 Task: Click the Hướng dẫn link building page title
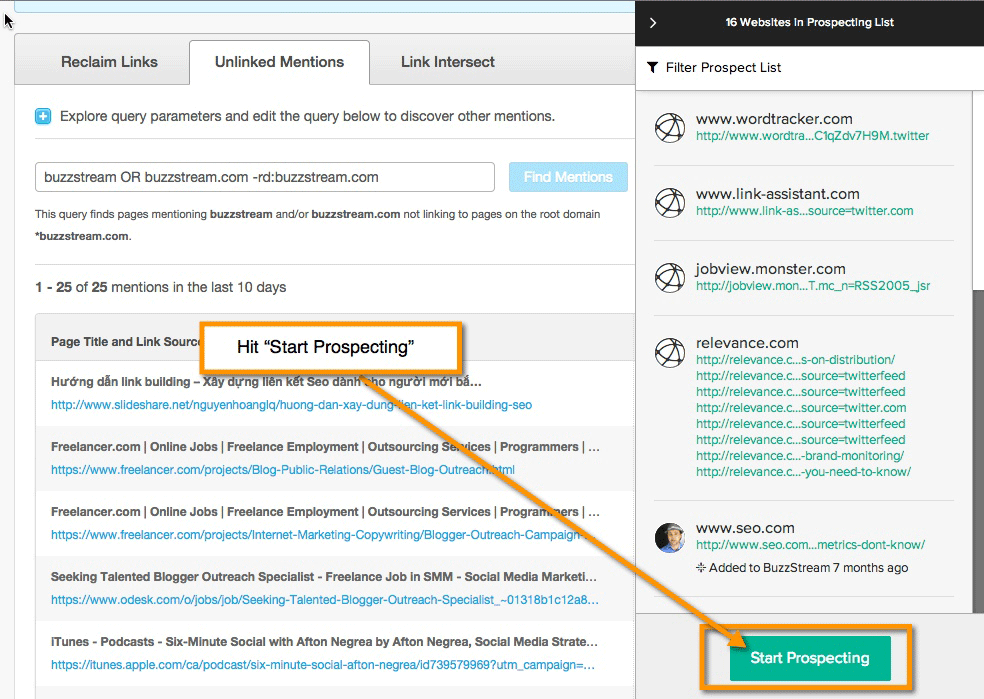coord(266,382)
